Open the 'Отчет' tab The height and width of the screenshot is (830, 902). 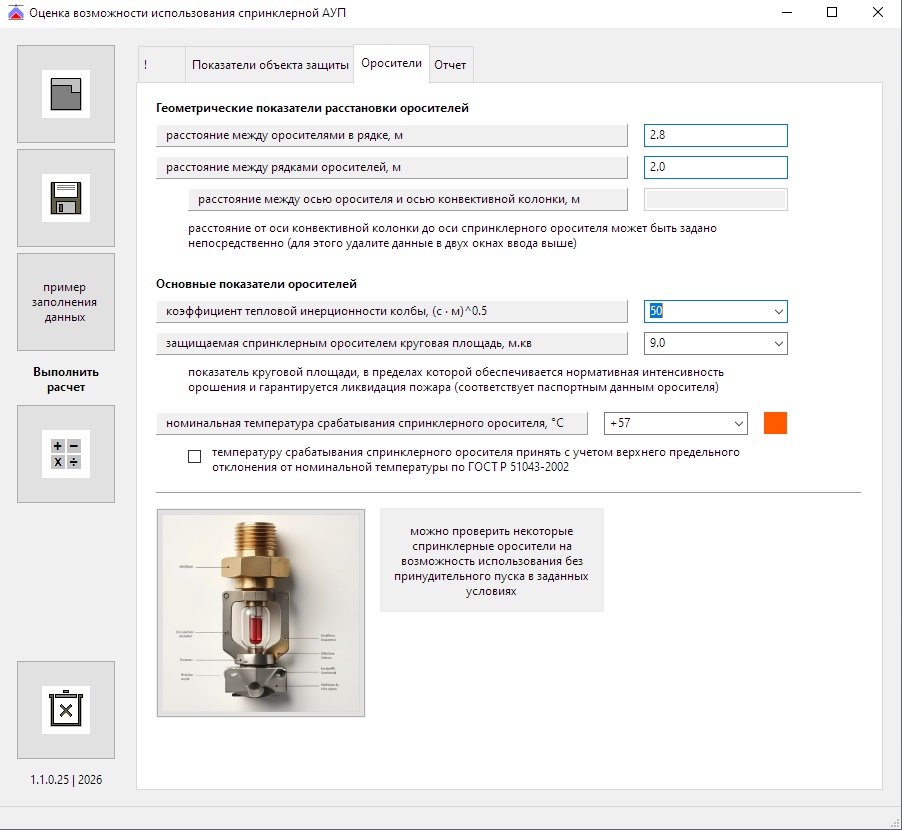coord(450,65)
